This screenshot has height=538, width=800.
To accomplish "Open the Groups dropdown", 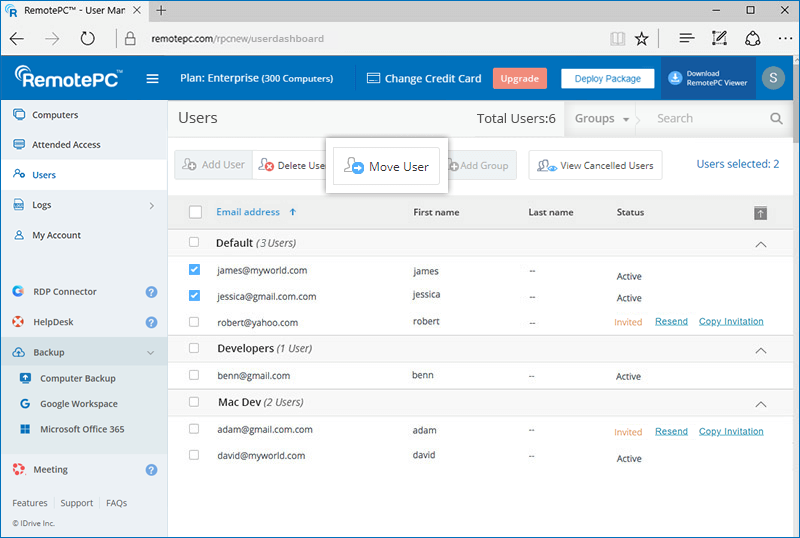I will (601, 118).
